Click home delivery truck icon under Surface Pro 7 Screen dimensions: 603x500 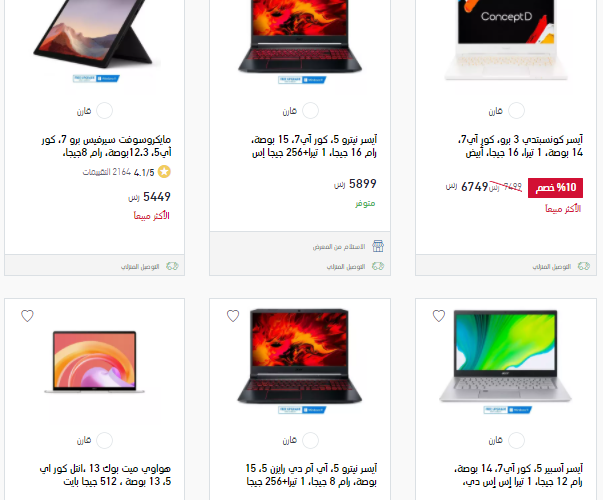172,266
